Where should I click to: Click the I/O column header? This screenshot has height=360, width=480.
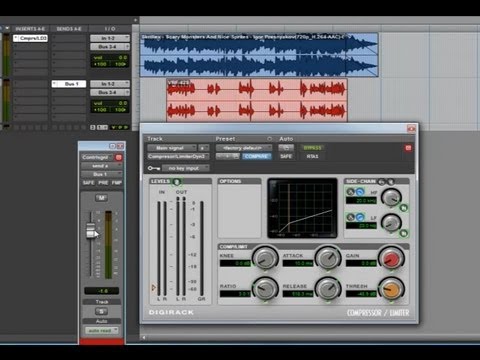pyautogui.click(x=110, y=29)
